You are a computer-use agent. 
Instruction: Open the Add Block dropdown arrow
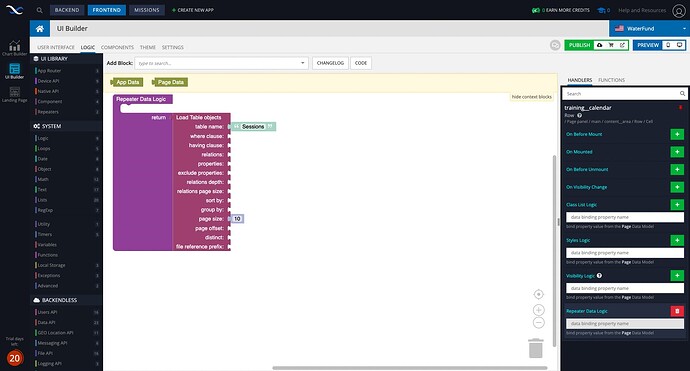pyautogui.click(x=302, y=63)
